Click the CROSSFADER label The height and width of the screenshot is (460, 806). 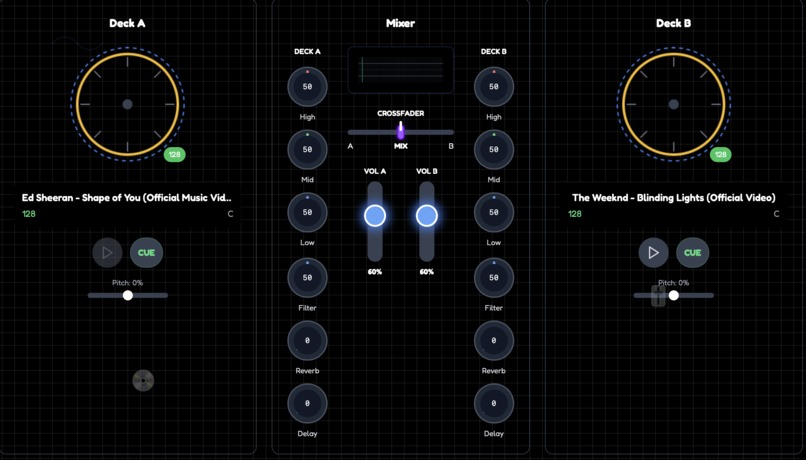[400, 113]
